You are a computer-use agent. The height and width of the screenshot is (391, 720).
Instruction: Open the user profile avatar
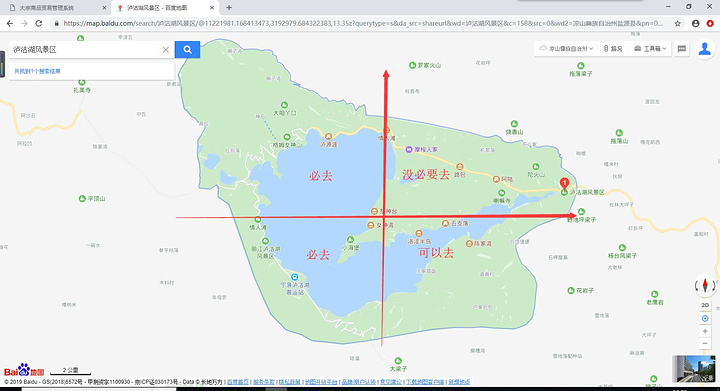(705, 48)
